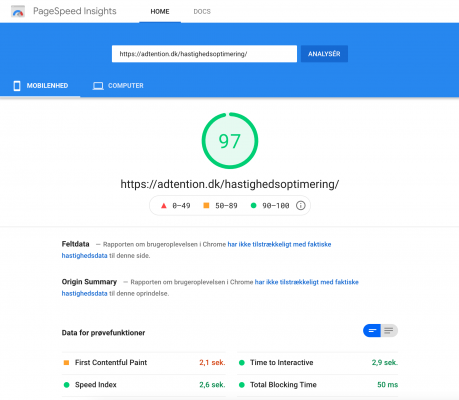This screenshot has width=459, height=400.
Task: Click the laptop computer icon
Action: pyautogui.click(x=98, y=86)
